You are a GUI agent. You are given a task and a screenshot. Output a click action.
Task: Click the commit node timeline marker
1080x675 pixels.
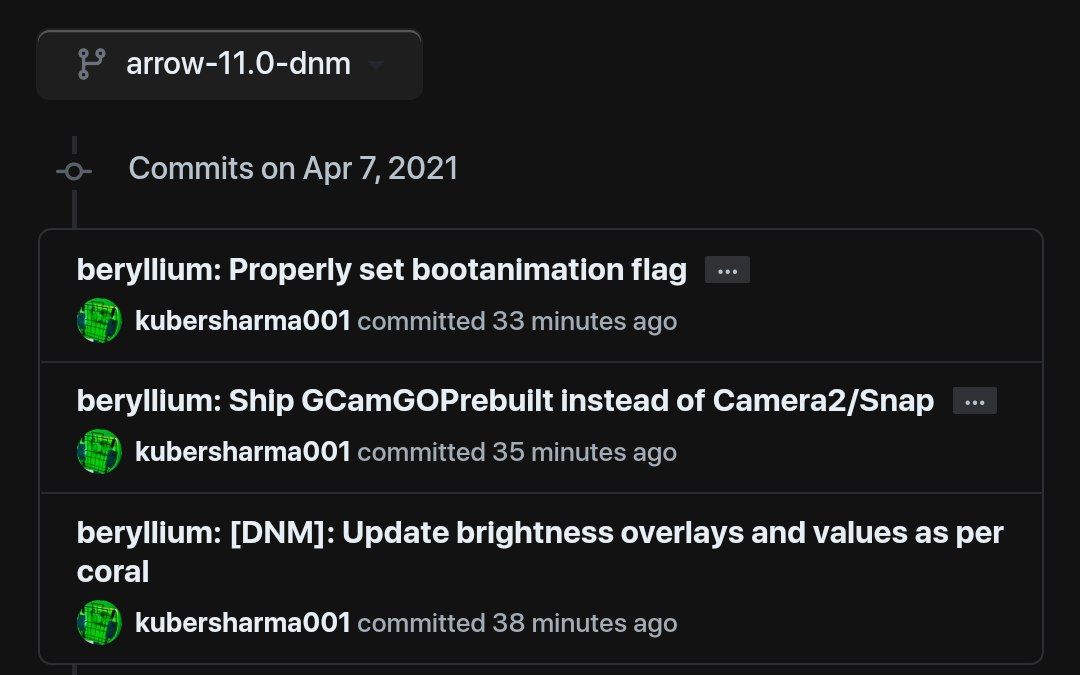pyautogui.click(x=74, y=171)
